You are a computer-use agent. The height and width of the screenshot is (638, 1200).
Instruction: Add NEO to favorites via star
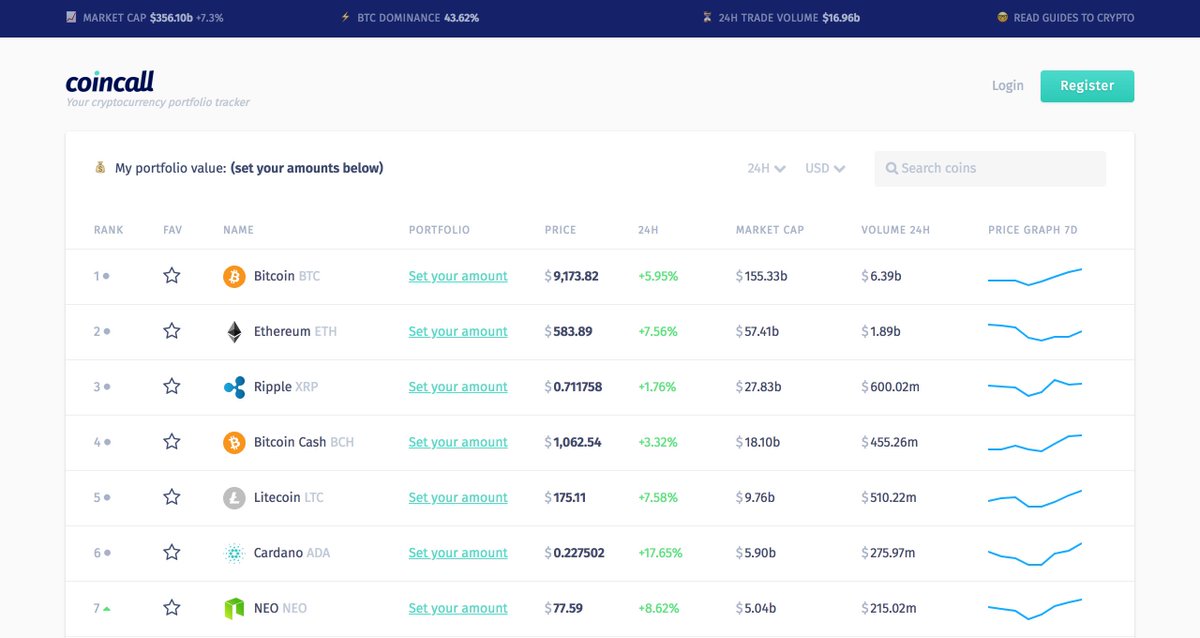coord(172,608)
